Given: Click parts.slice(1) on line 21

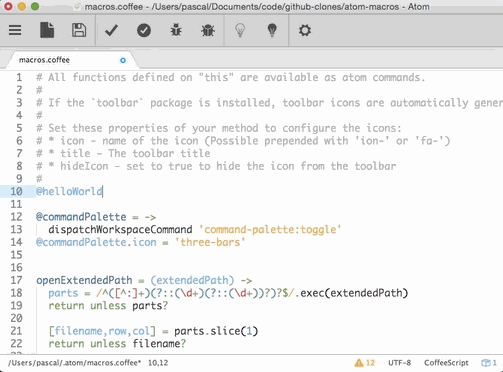Looking at the screenshot, I should pyautogui.click(x=216, y=331).
